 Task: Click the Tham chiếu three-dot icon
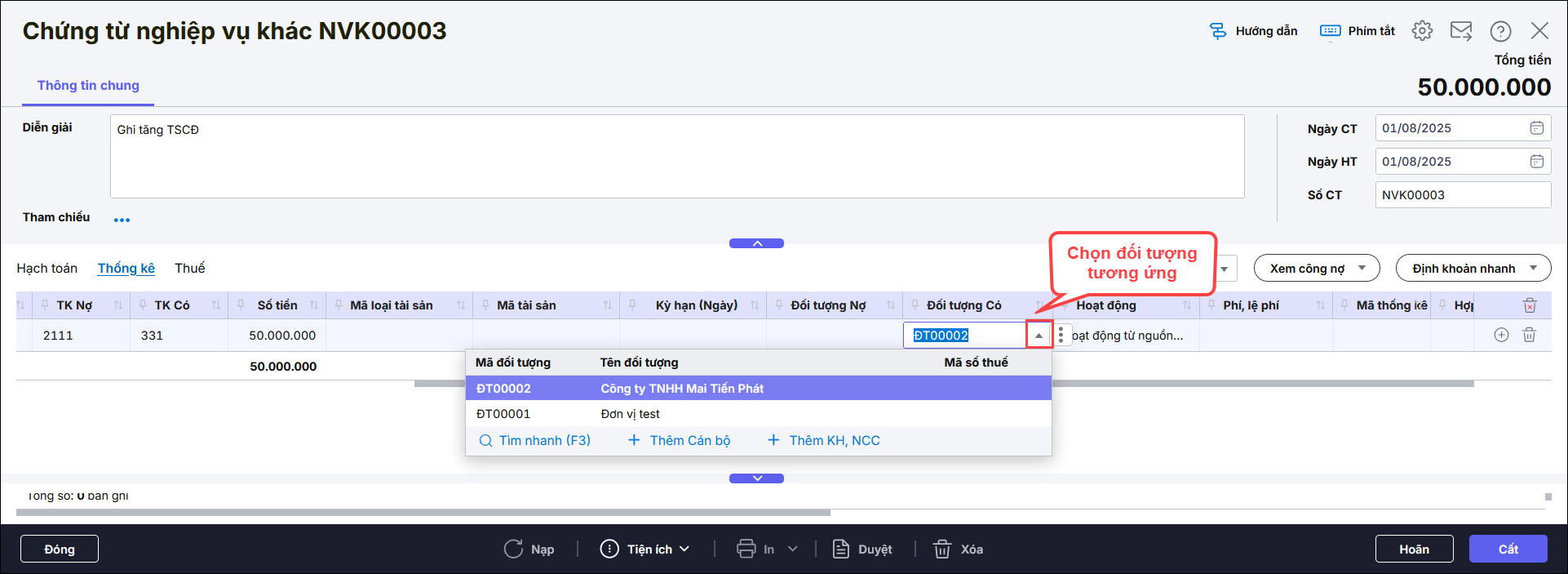(122, 220)
